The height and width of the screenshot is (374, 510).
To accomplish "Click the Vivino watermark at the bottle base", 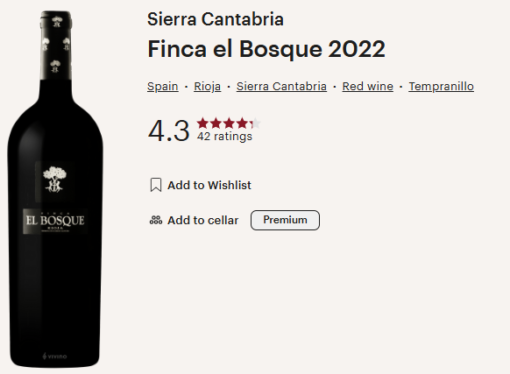I will click(55, 356).
